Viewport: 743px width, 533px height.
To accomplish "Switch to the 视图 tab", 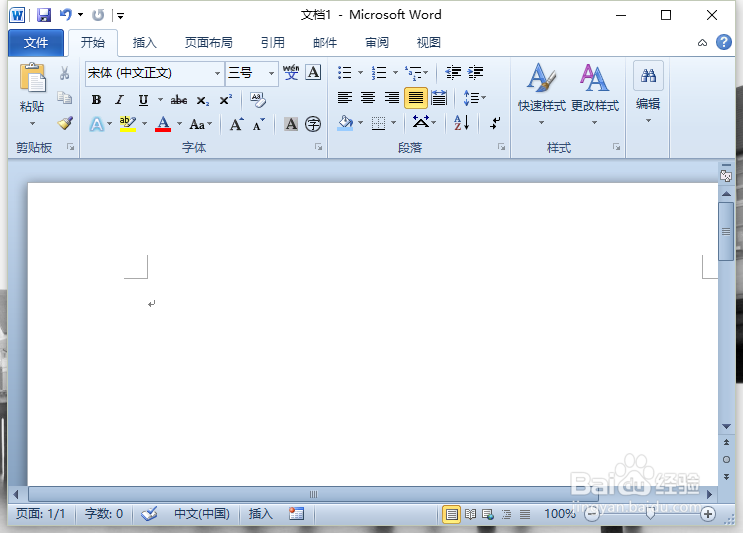I will pos(429,43).
